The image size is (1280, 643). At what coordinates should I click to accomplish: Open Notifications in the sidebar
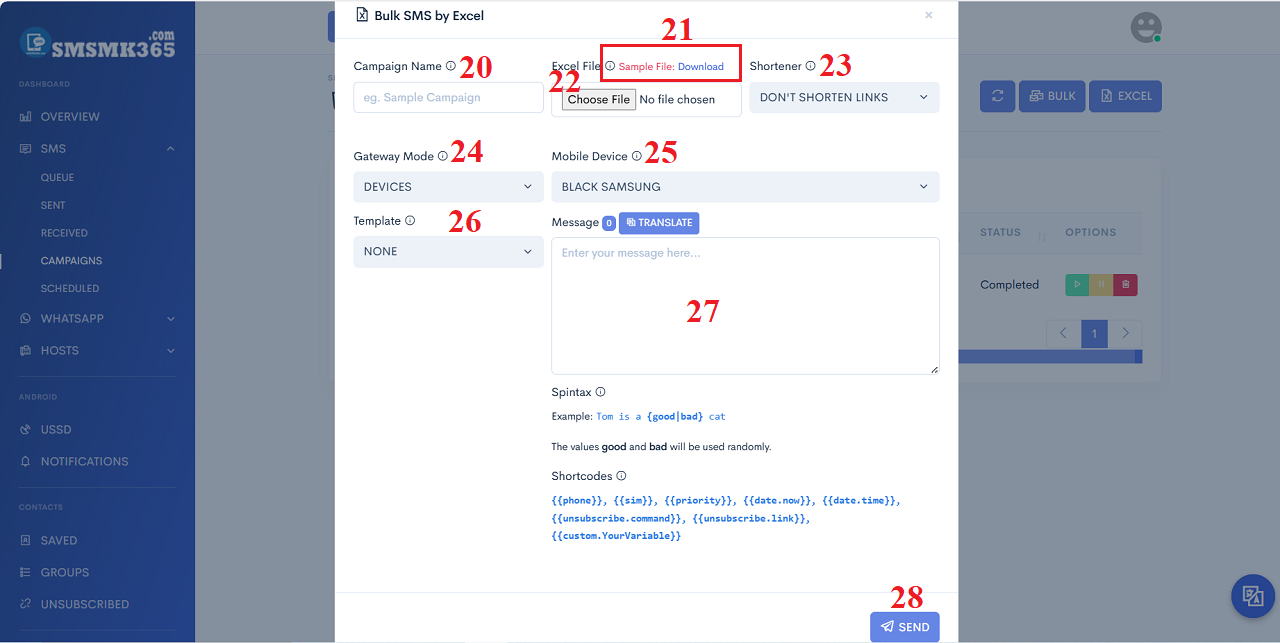[x=84, y=462]
